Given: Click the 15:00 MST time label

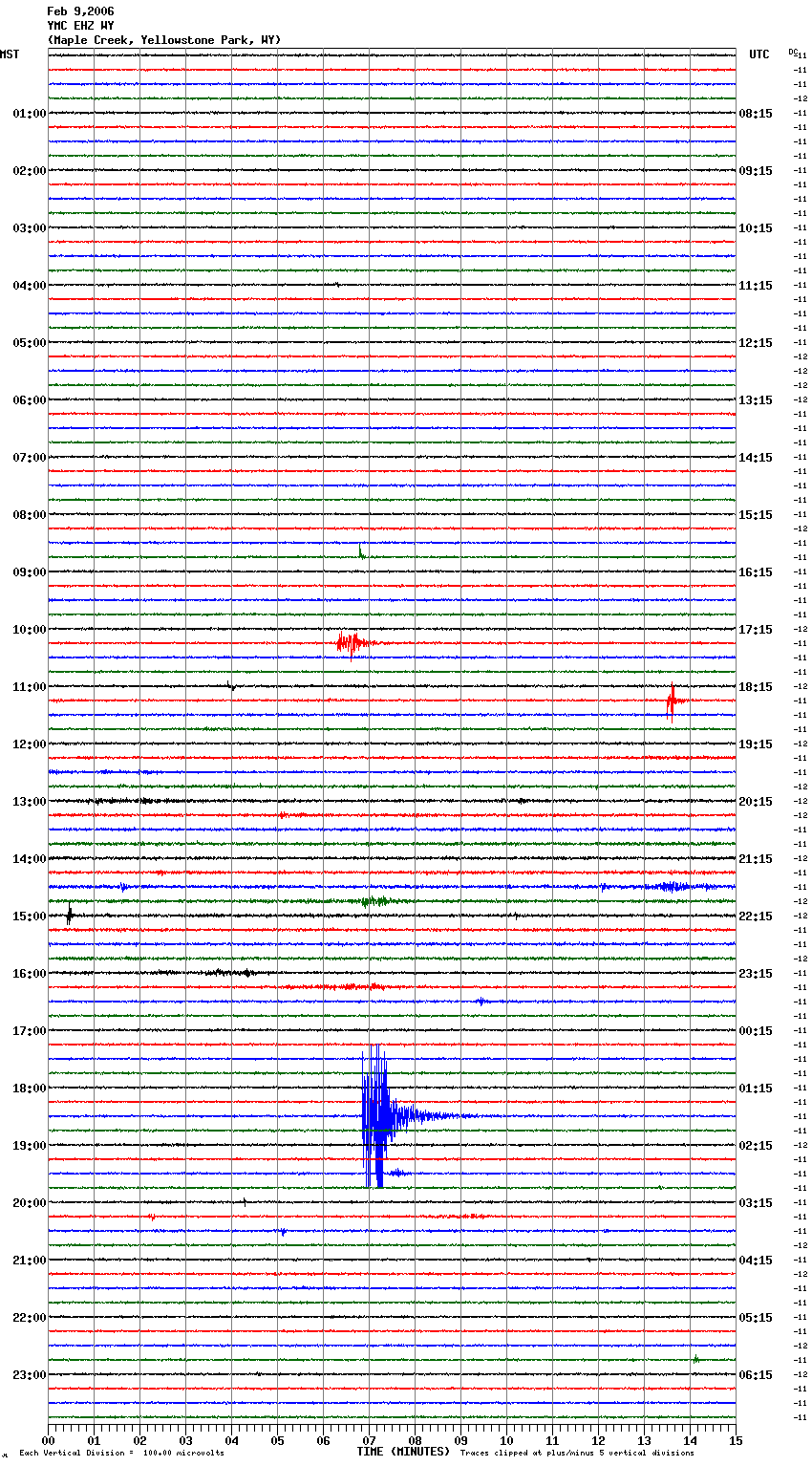Looking at the screenshot, I should (29, 916).
